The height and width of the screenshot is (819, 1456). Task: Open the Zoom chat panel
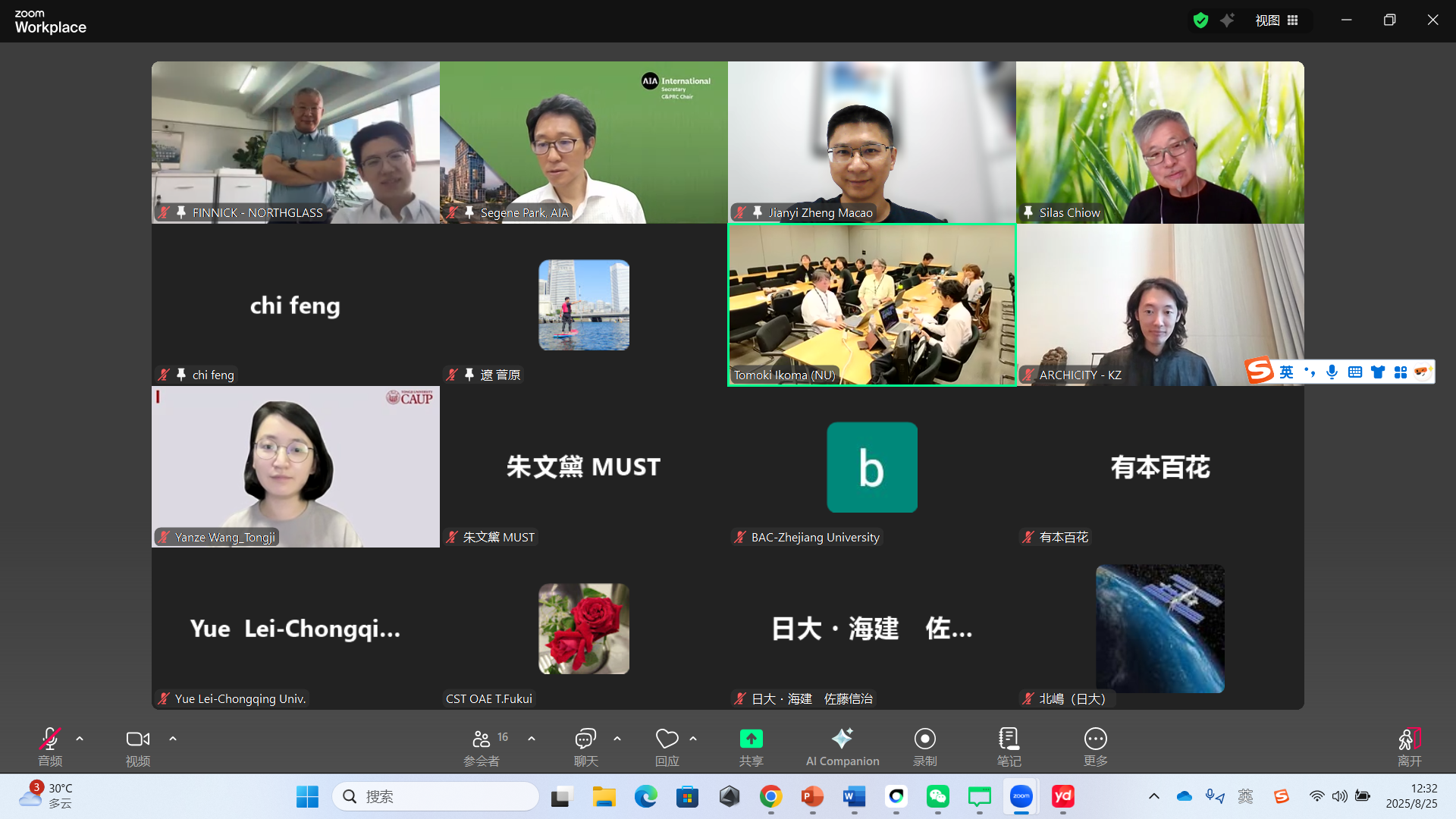585,746
